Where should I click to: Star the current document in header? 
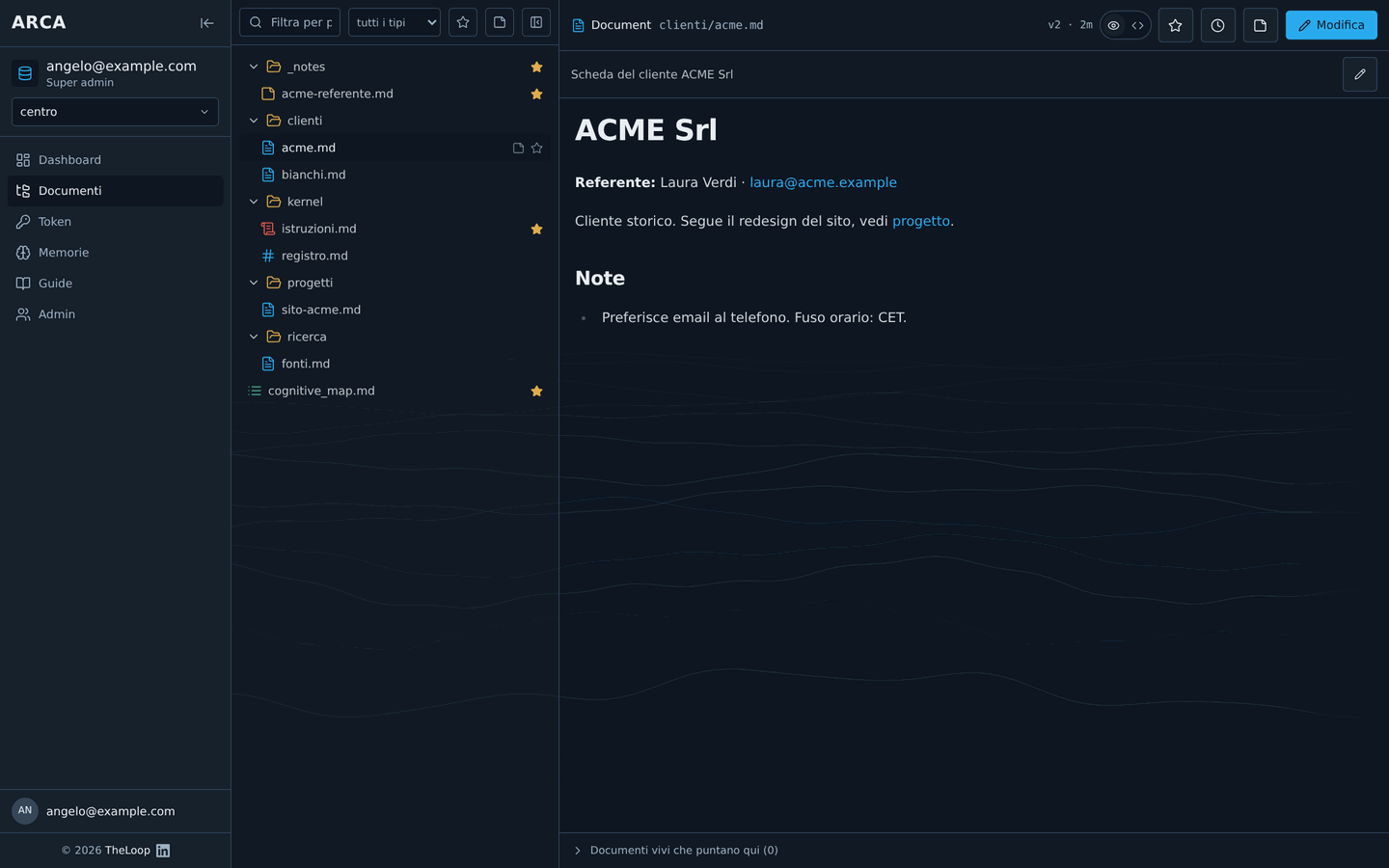[x=1175, y=25]
